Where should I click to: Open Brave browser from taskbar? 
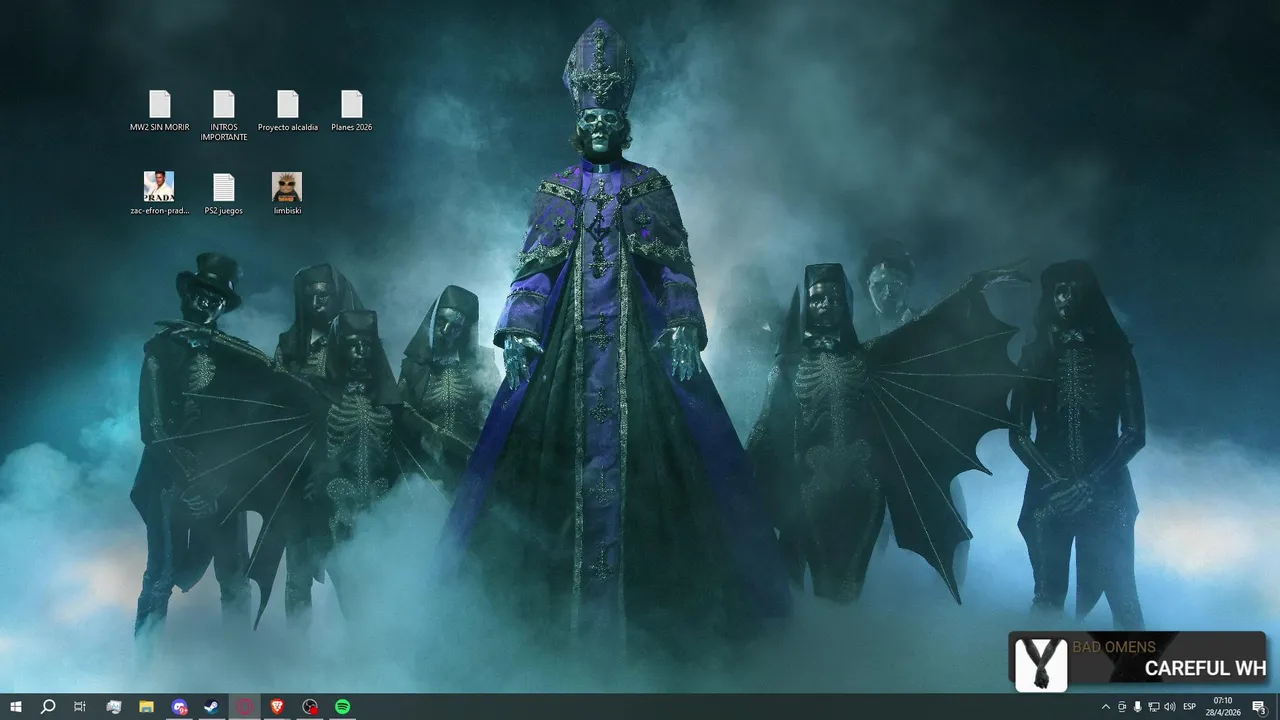(277, 706)
